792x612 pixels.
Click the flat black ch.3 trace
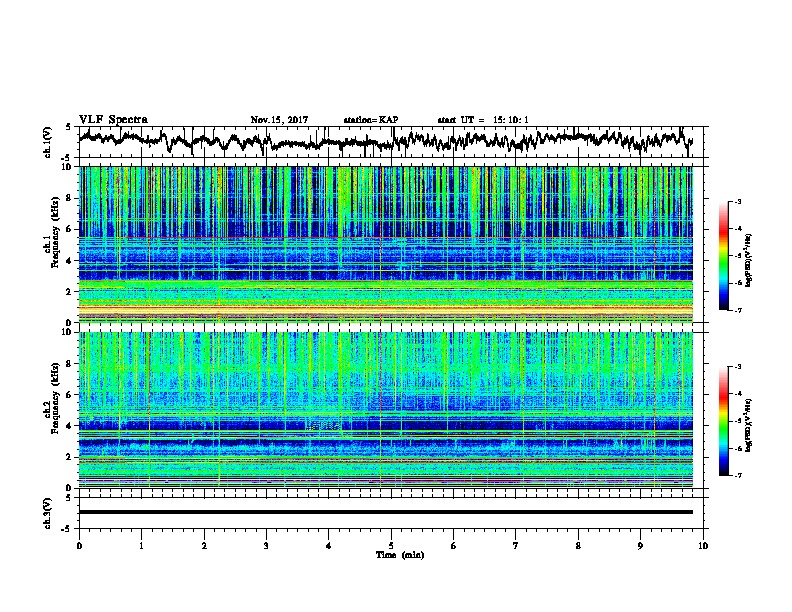tap(385, 512)
